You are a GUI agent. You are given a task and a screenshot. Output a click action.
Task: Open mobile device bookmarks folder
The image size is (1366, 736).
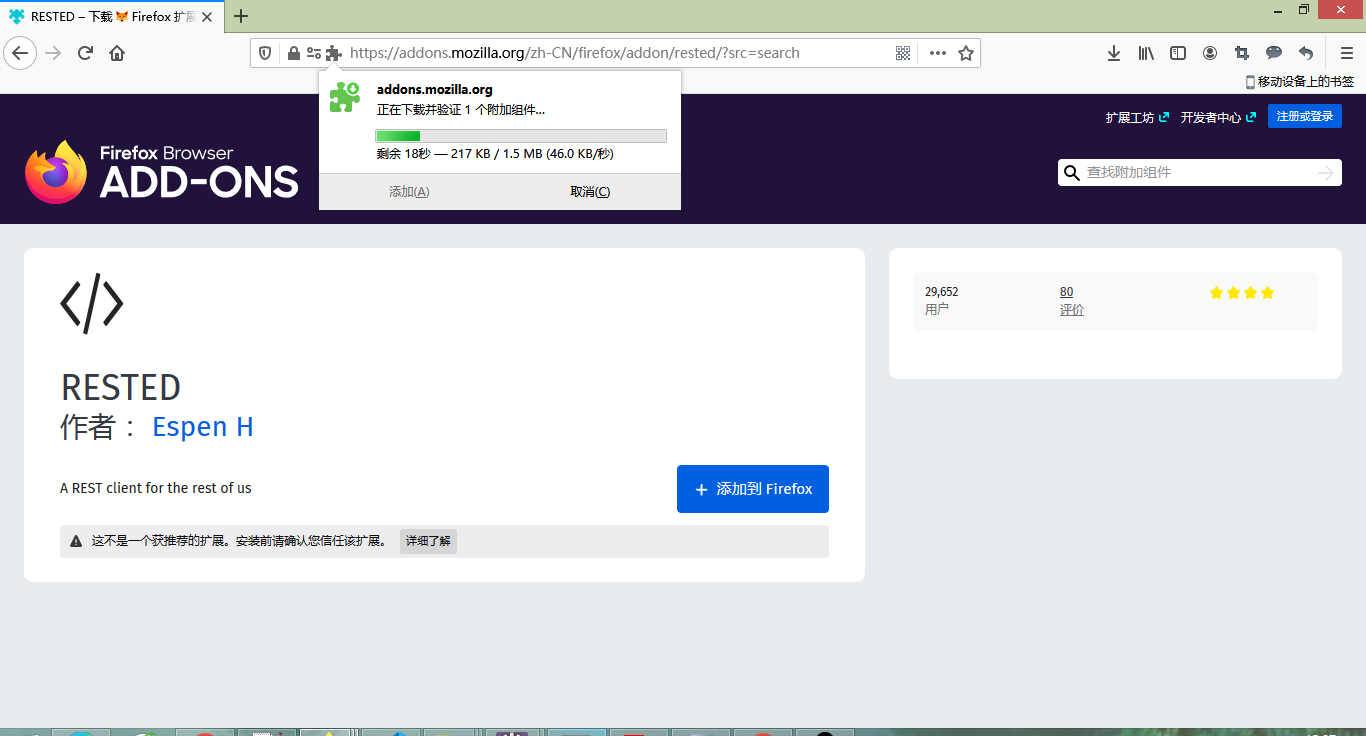1300,82
